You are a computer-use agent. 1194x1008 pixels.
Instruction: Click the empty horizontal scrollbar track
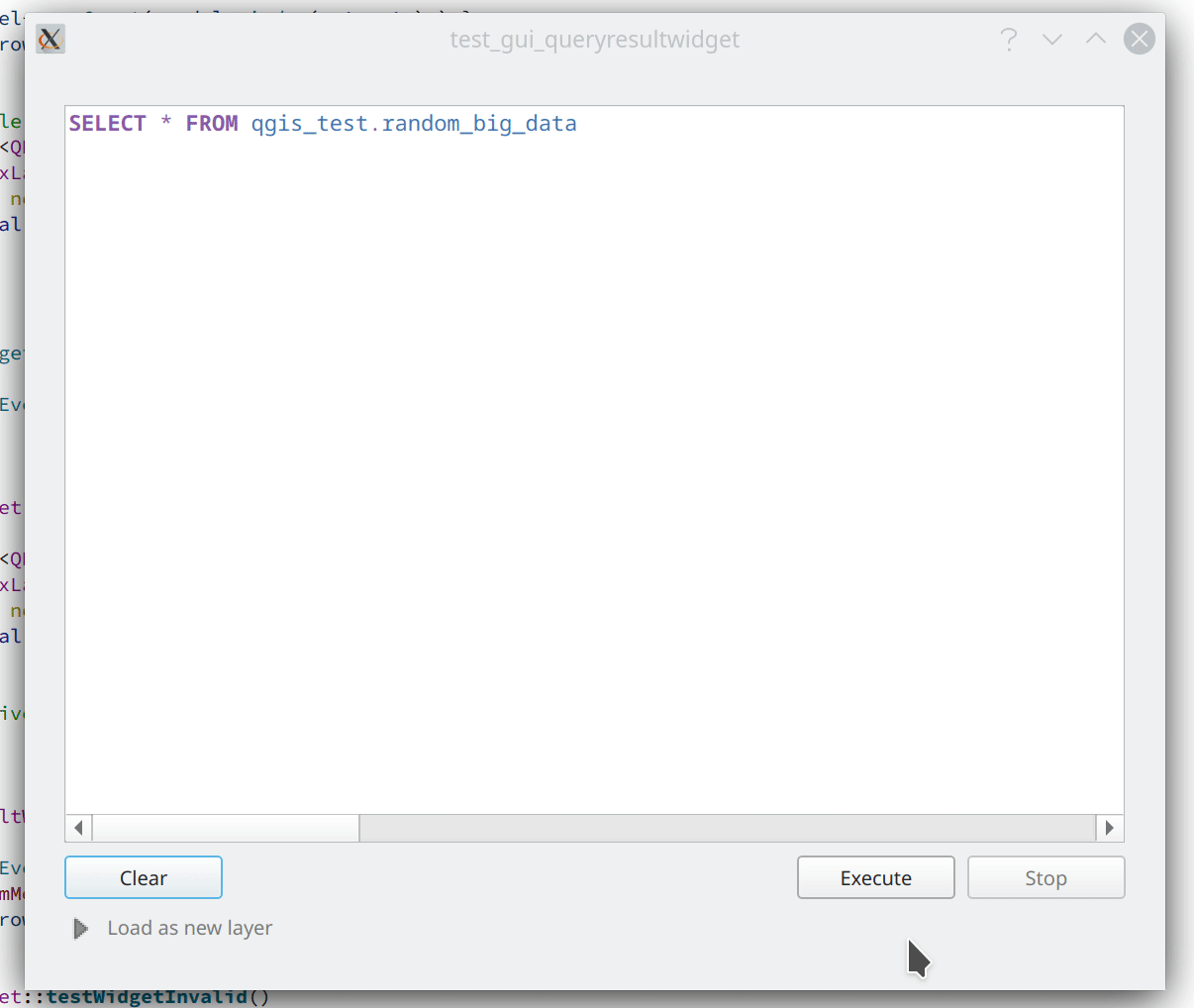point(727,828)
